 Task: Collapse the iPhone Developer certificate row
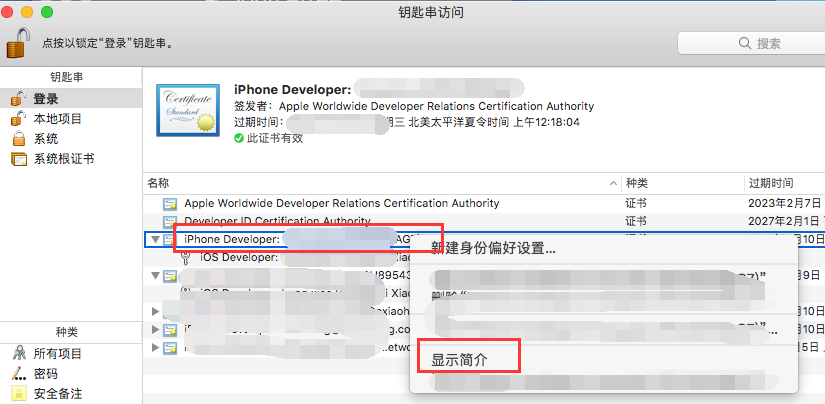pyautogui.click(x=155, y=239)
